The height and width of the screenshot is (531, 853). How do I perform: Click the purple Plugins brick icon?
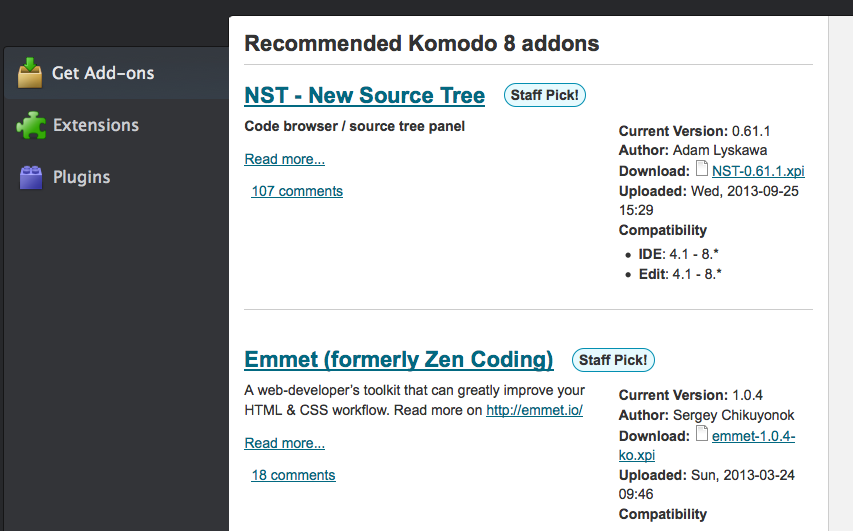(31, 177)
